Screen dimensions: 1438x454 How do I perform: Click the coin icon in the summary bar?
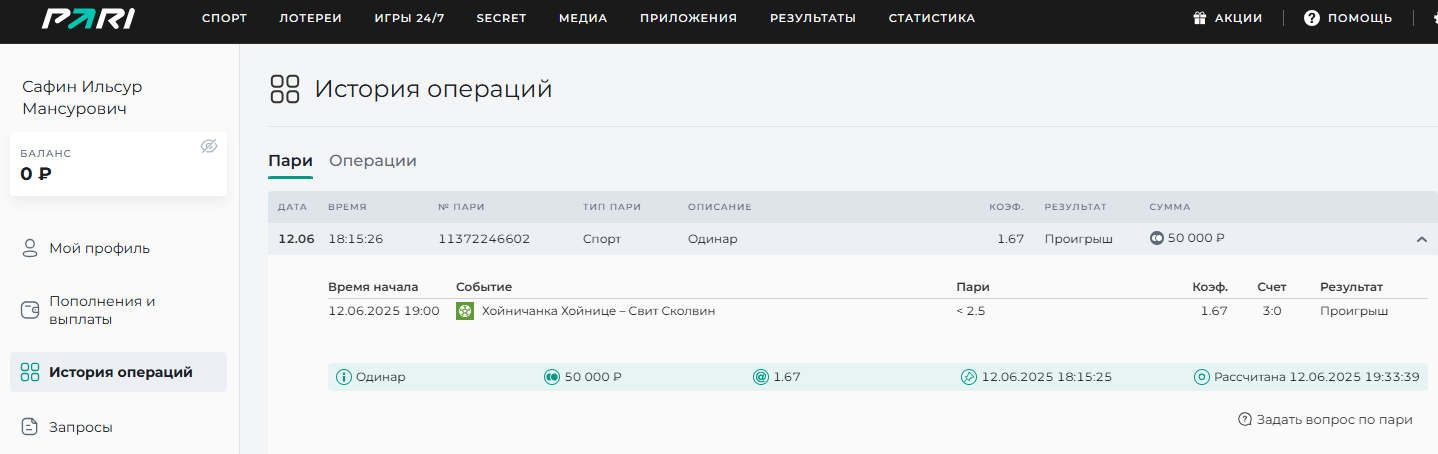click(551, 377)
